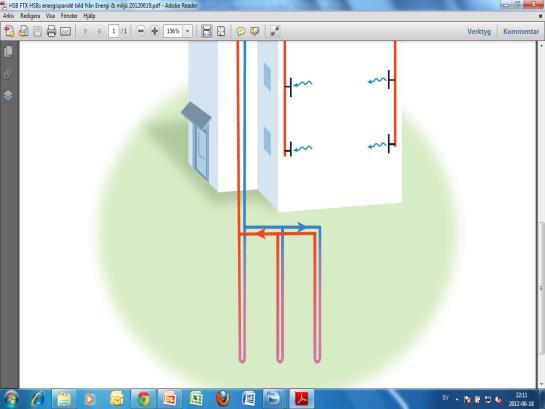Zoom in with the plus button
Image resolution: width=545 pixels, height=409 pixels.
tap(155, 31)
